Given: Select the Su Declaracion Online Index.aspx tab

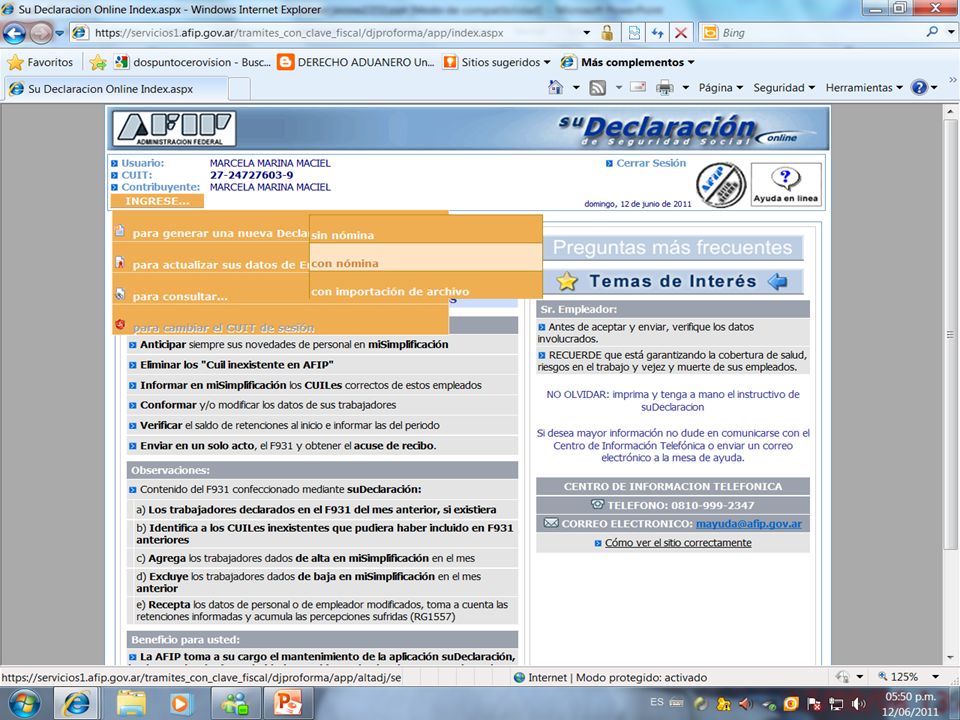Looking at the screenshot, I should click(x=115, y=89).
